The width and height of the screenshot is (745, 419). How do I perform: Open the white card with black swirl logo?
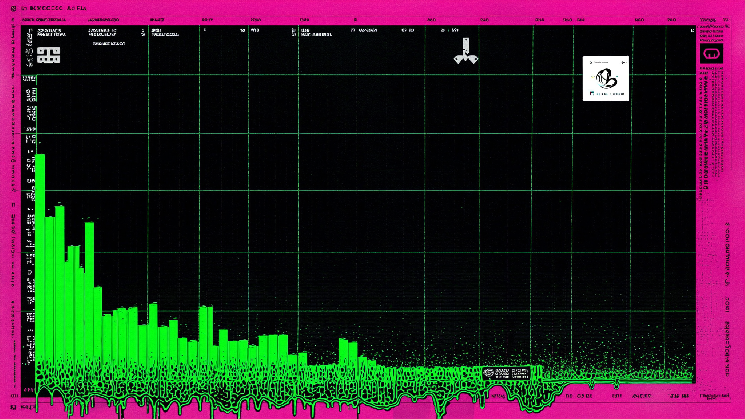tap(606, 78)
